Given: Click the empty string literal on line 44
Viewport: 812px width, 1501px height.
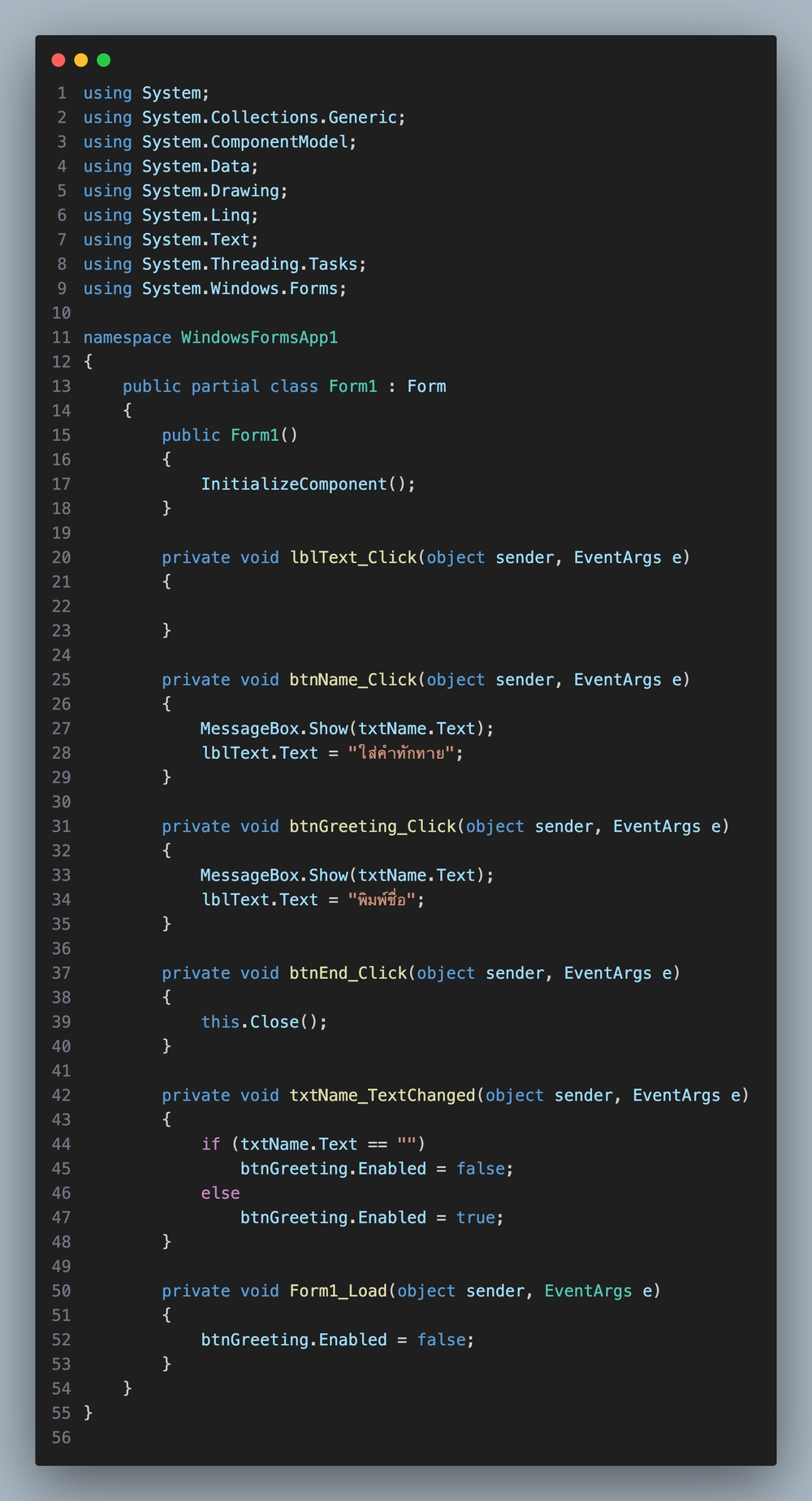Looking at the screenshot, I should (x=406, y=1144).
